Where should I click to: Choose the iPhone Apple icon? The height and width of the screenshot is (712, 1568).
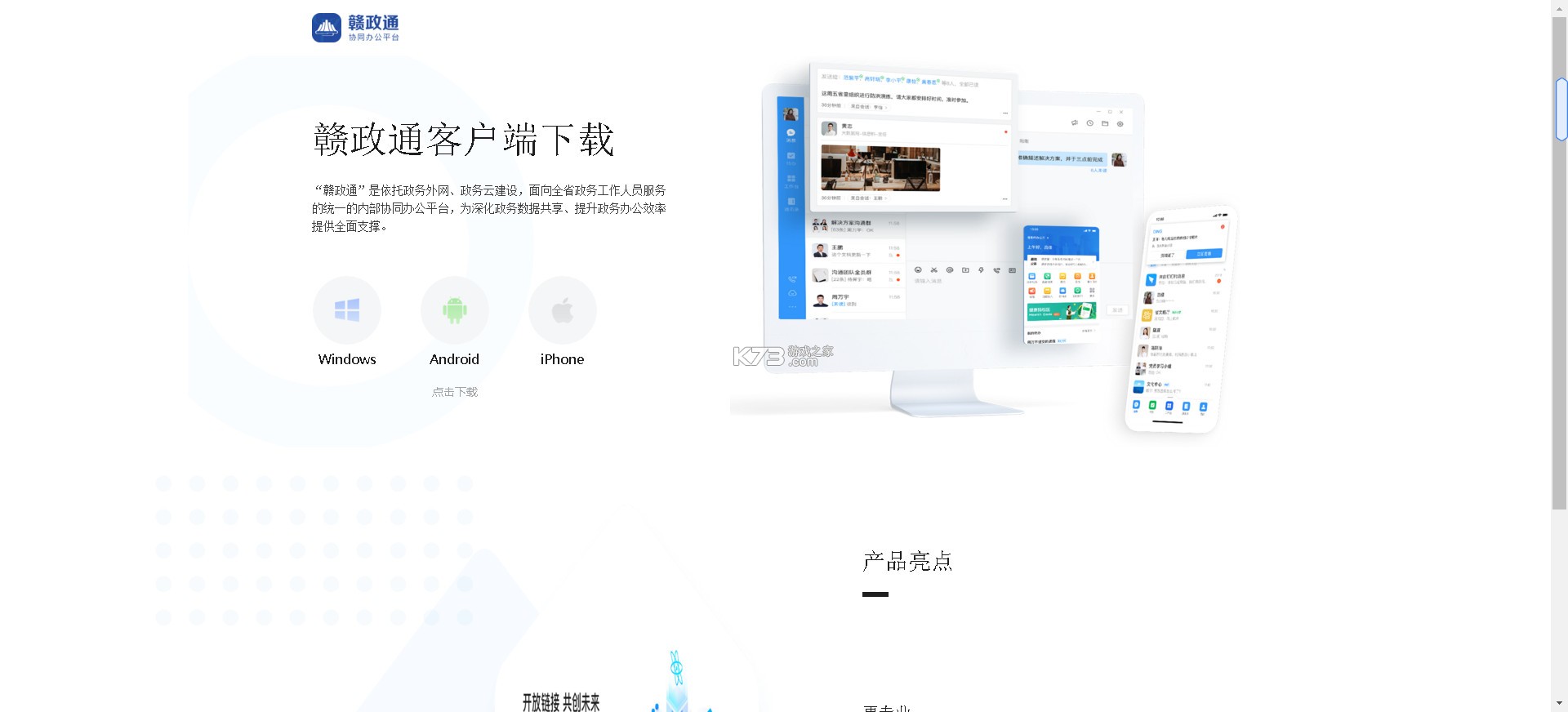563,310
